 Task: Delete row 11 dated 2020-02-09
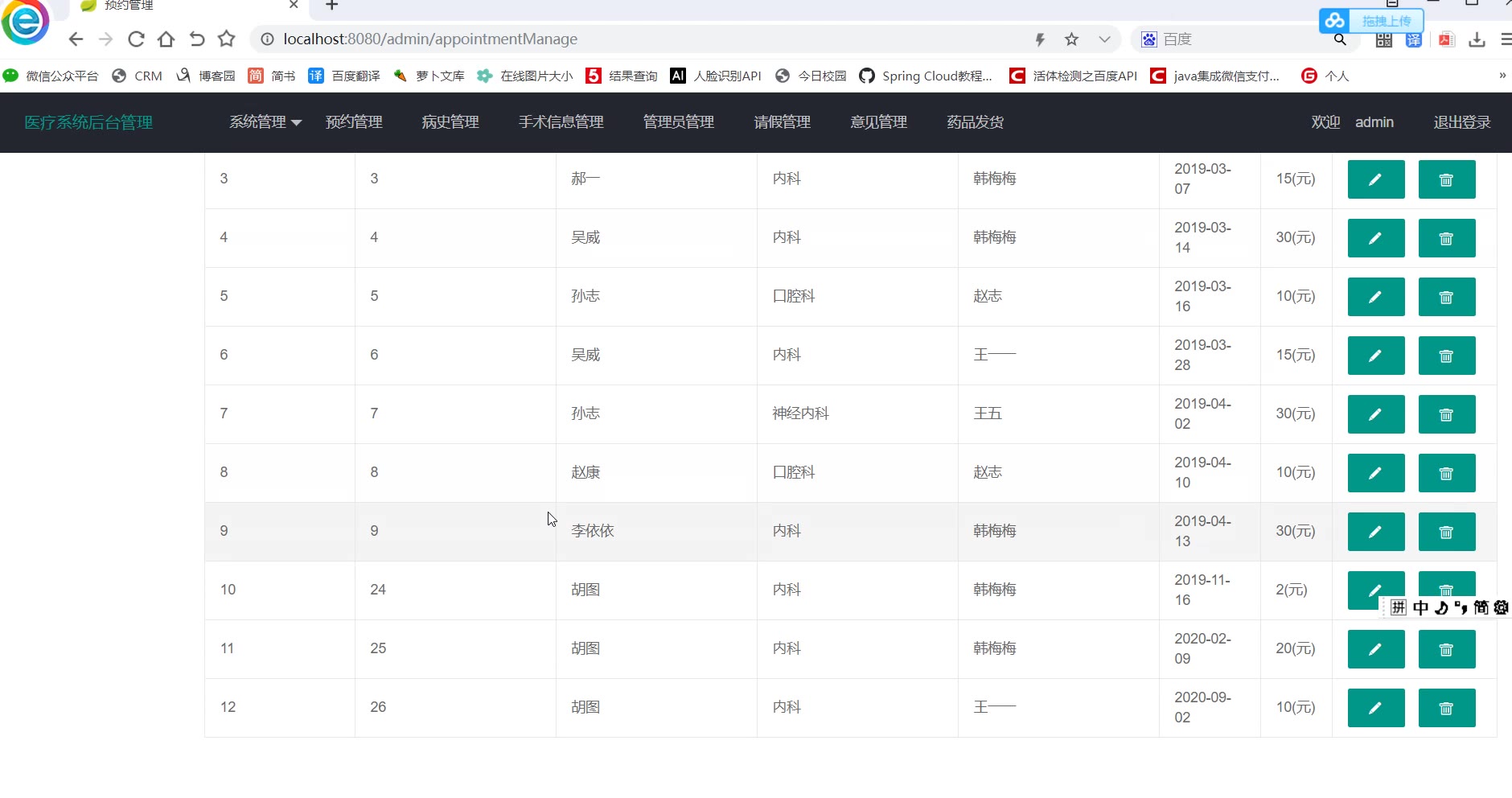point(1447,649)
